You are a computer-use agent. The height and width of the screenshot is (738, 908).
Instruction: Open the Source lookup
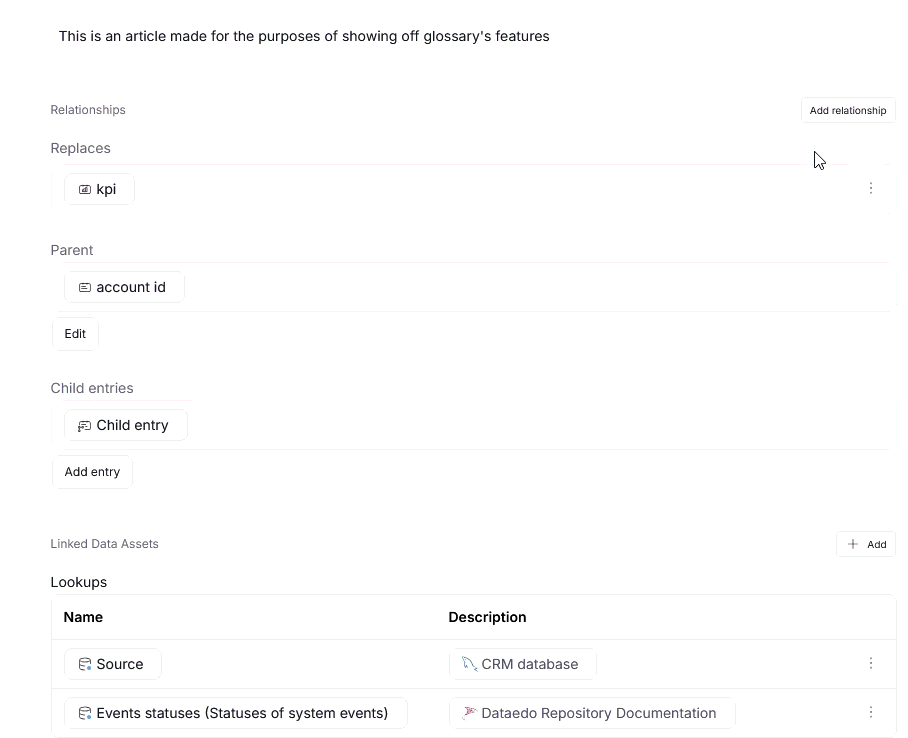click(120, 665)
